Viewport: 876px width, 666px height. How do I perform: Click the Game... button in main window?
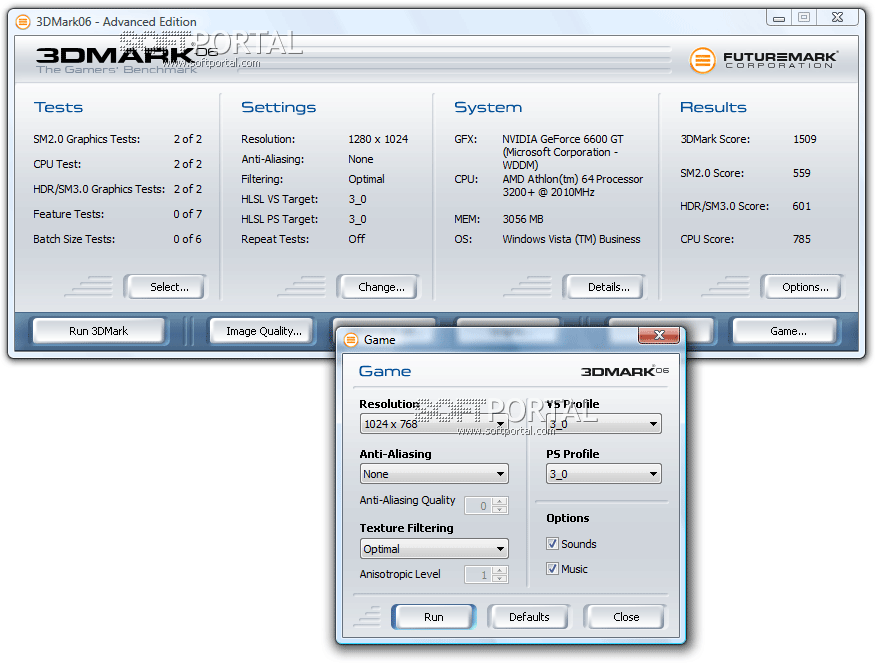(x=785, y=331)
